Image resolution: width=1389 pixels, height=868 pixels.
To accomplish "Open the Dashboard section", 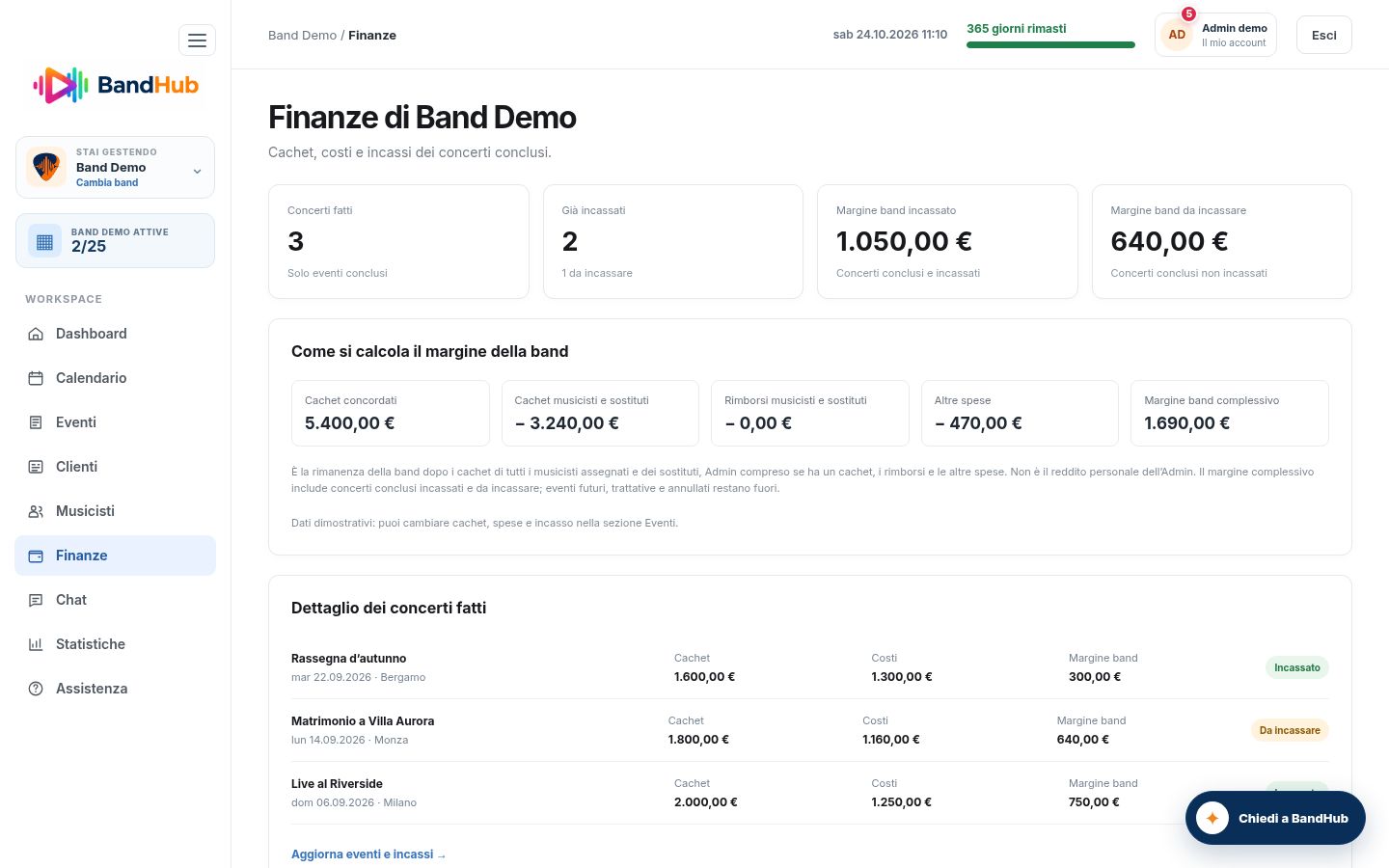I will pyautogui.click(x=115, y=334).
